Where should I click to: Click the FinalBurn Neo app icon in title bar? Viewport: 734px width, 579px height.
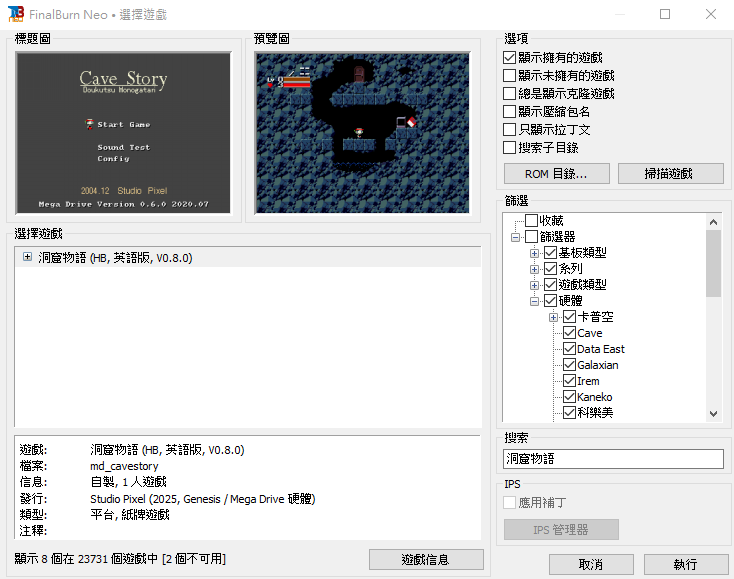pos(15,14)
